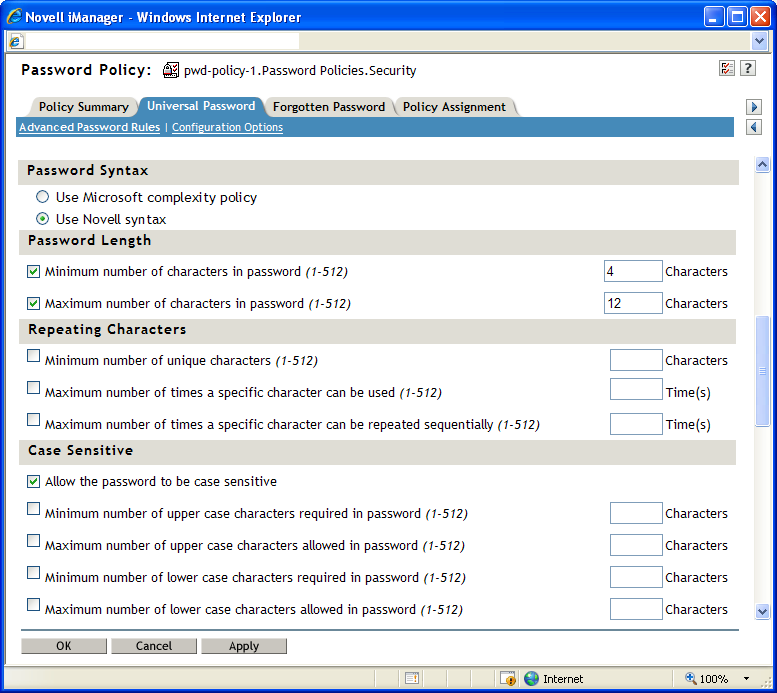
Task: Click the Apply button
Action: (244, 646)
